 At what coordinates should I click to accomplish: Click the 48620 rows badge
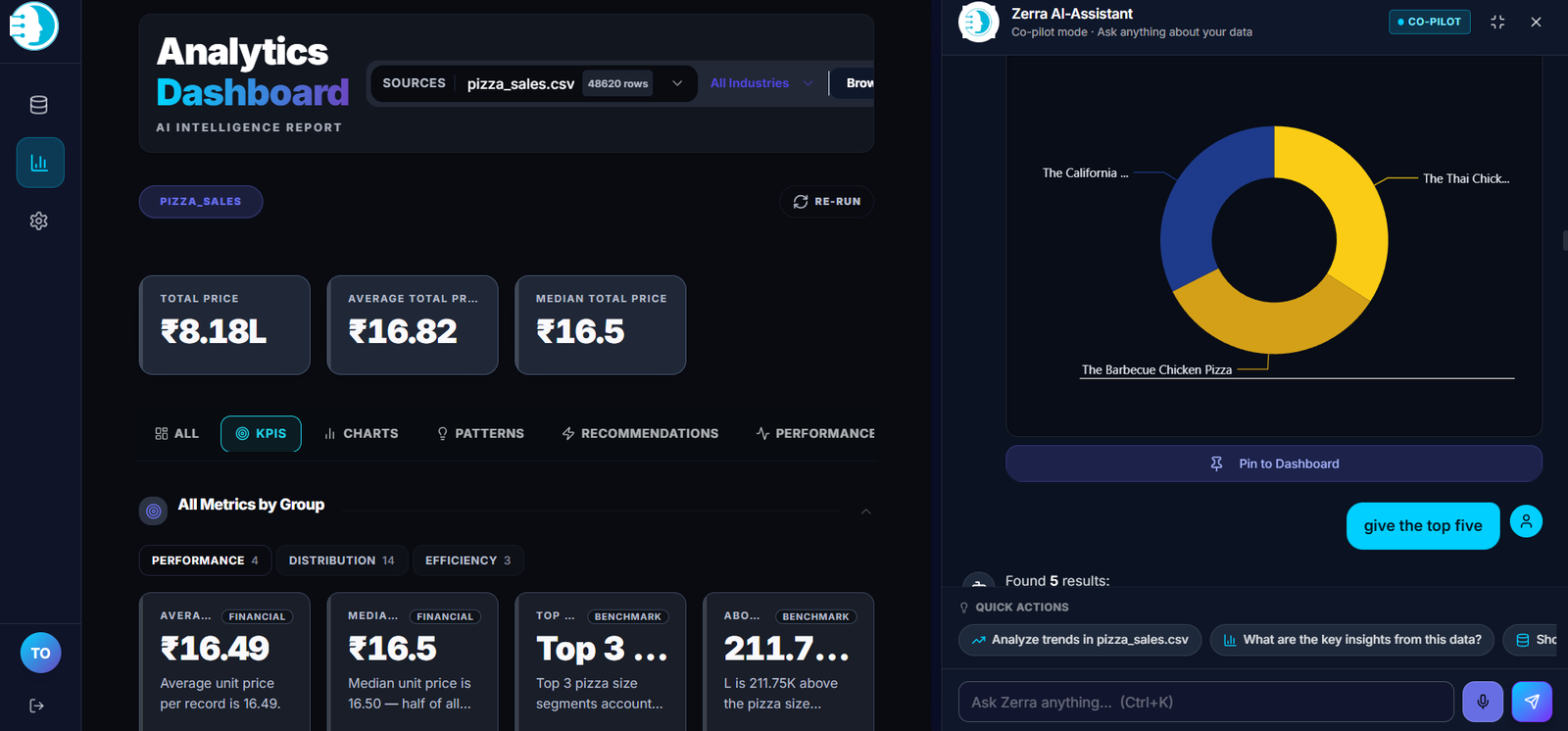coord(617,83)
